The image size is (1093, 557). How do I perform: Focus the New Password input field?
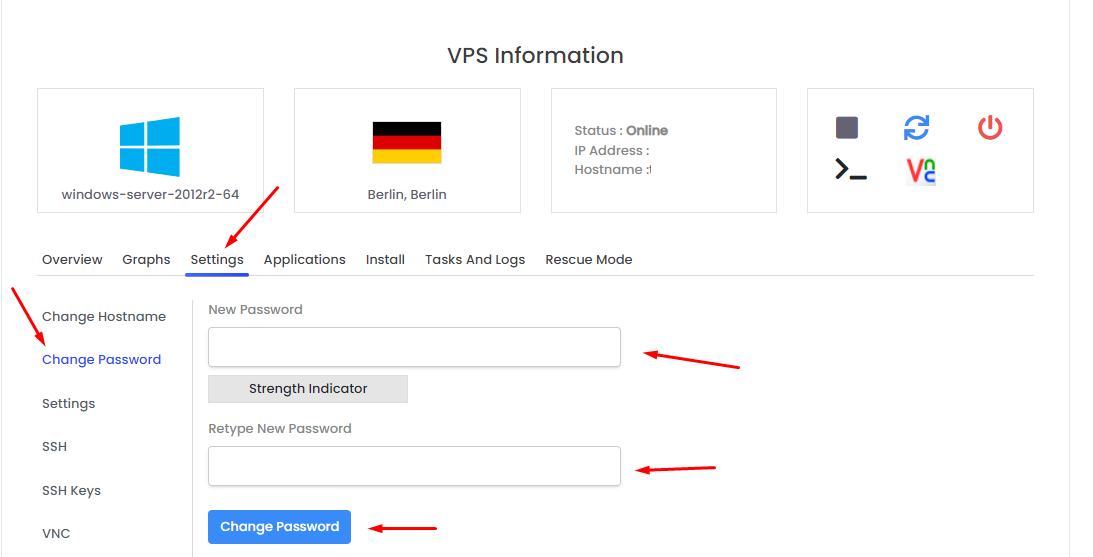(x=414, y=347)
